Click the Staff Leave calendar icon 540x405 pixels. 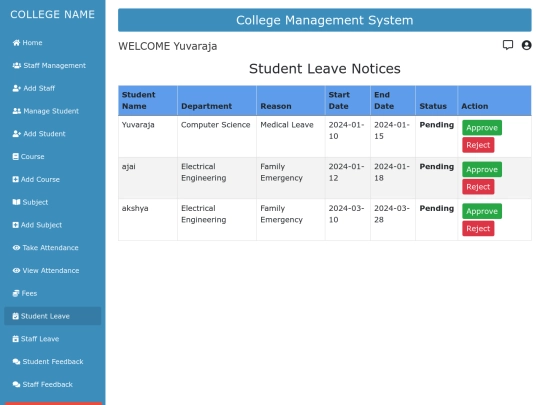[x=15, y=339]
